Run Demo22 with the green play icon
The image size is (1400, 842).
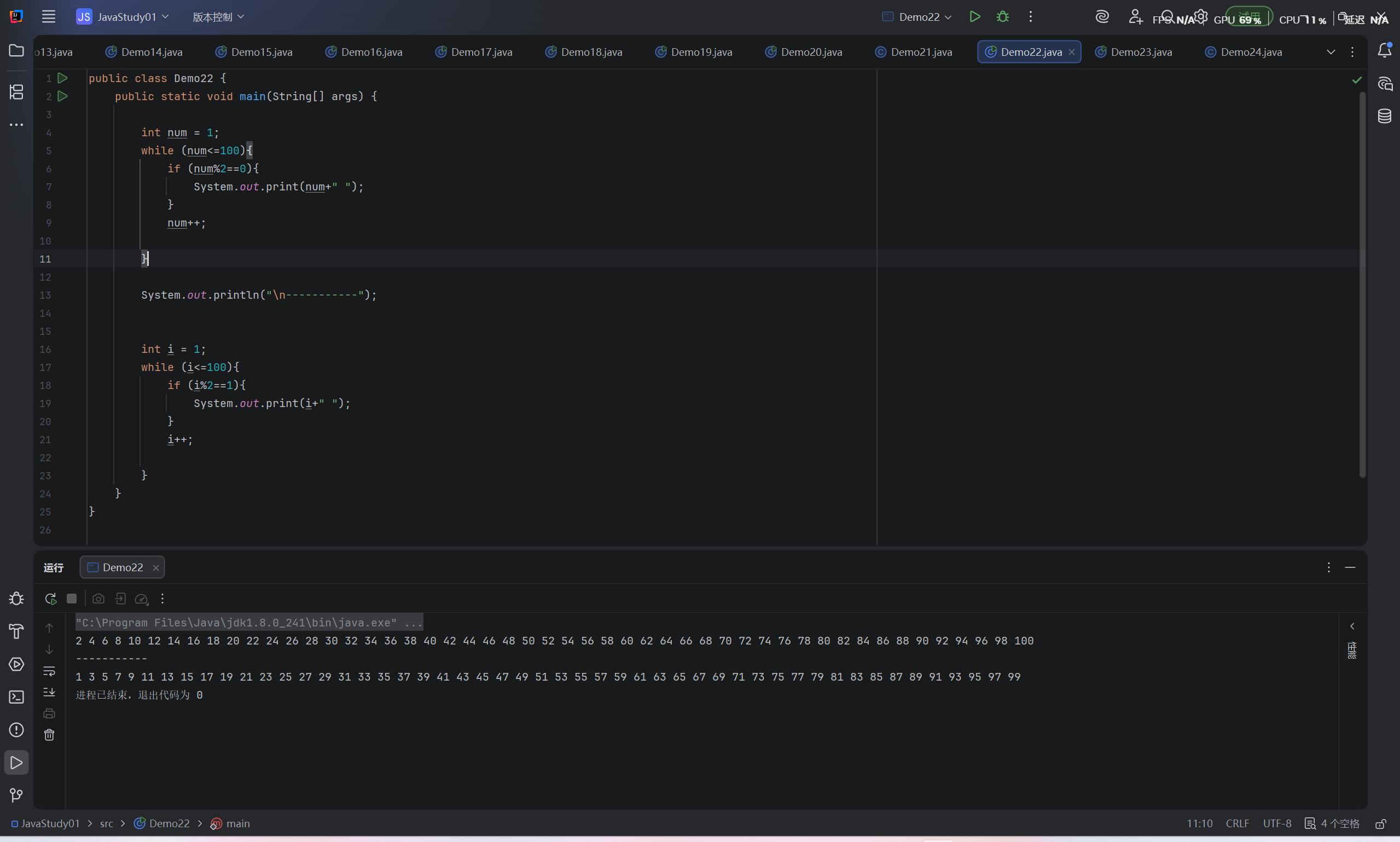tap(974, 17)
